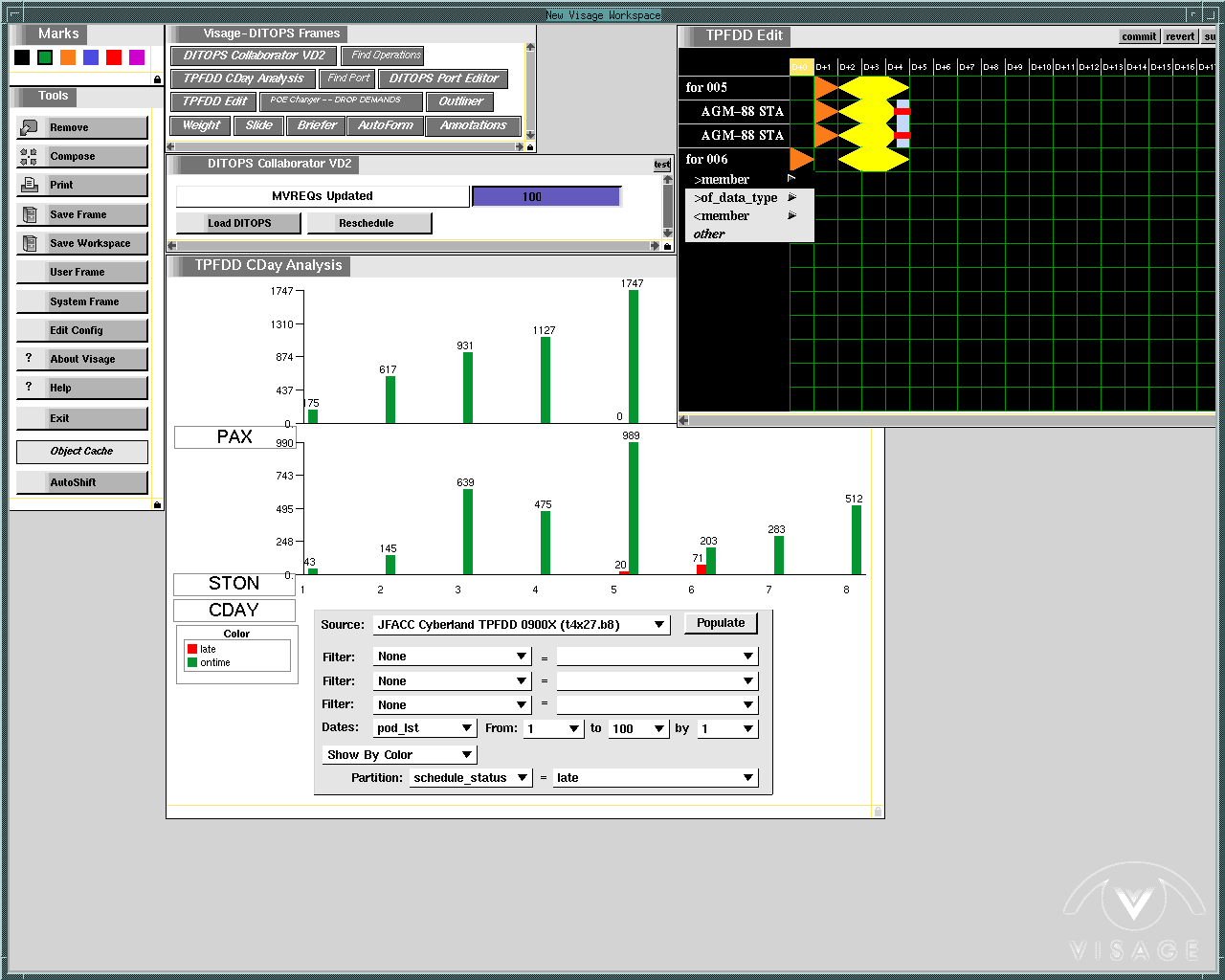This screenshot has height=980, width=1225.
Task: Click the left arrow on TPFDD Edit scrollbar
Action: point(684,420)
